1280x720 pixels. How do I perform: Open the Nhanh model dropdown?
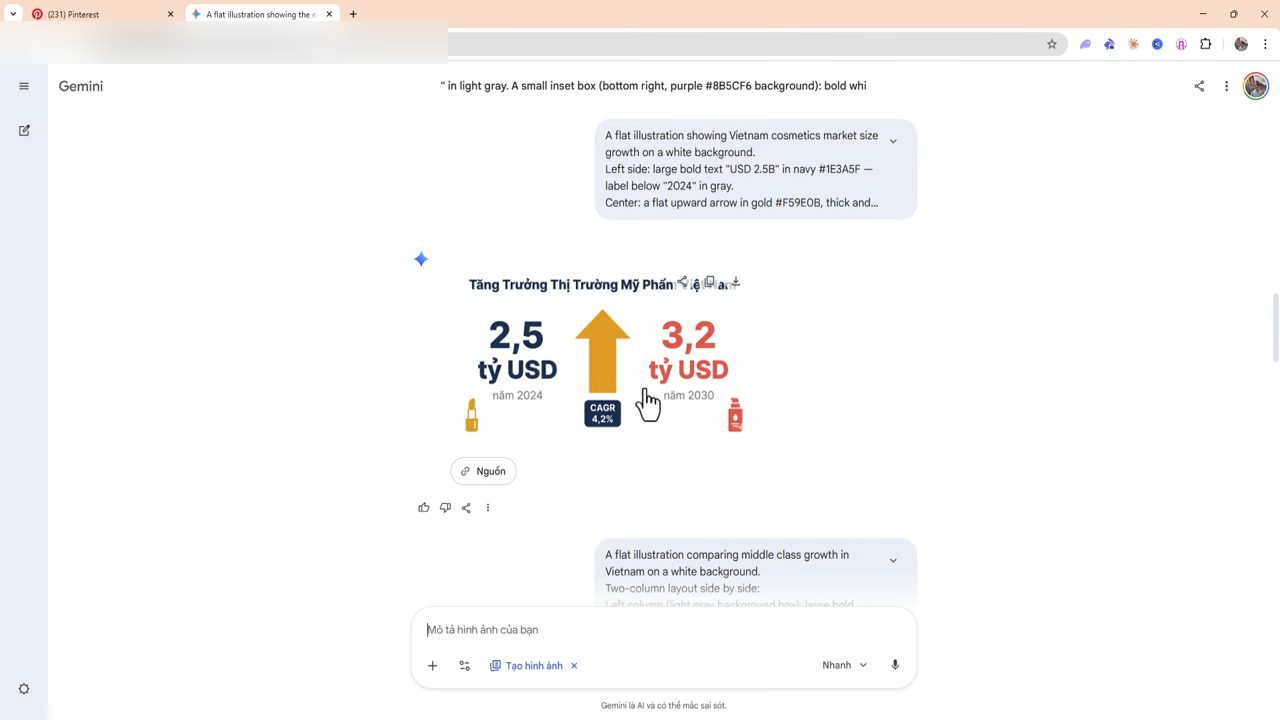(845, 665)
